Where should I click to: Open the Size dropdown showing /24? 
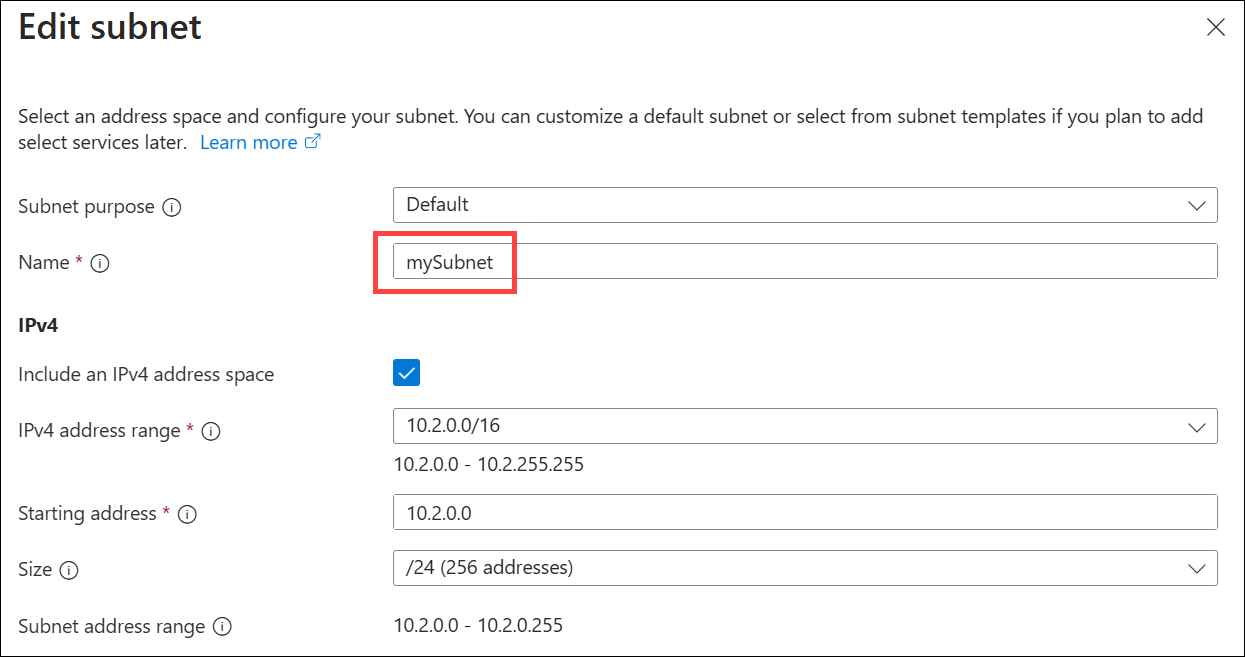click(x=800, y=567)
